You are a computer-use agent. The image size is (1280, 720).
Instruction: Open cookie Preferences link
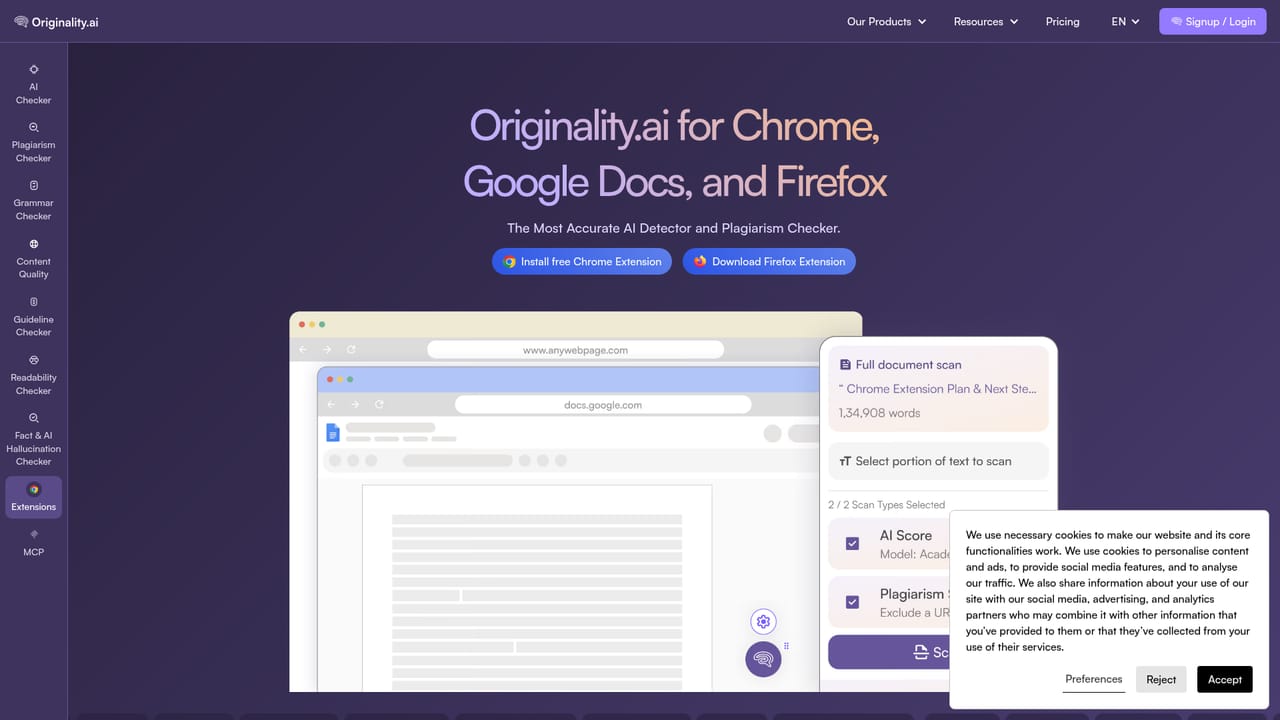[1094, 679]
